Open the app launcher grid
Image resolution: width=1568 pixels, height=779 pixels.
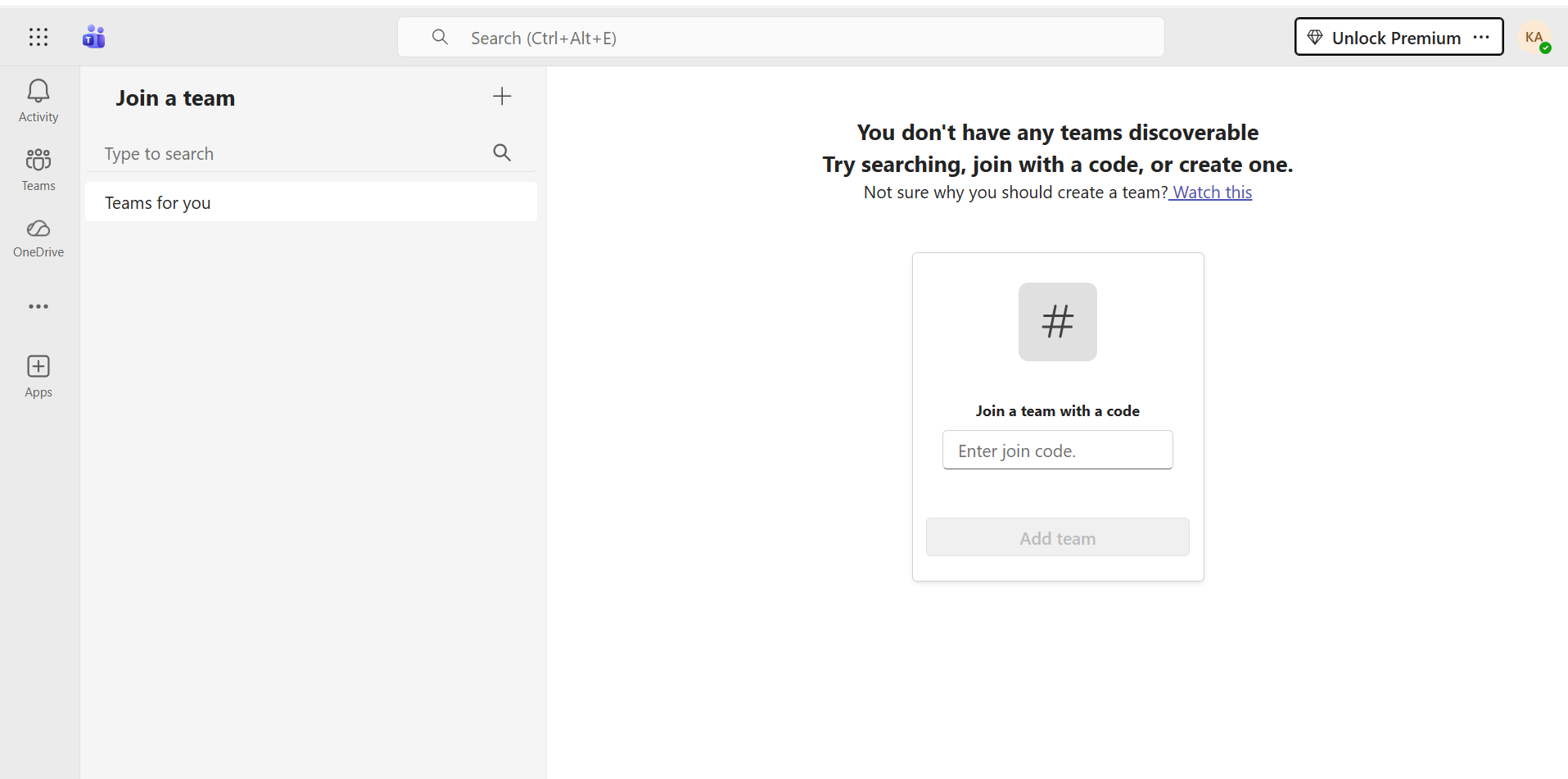pos(38,37)
